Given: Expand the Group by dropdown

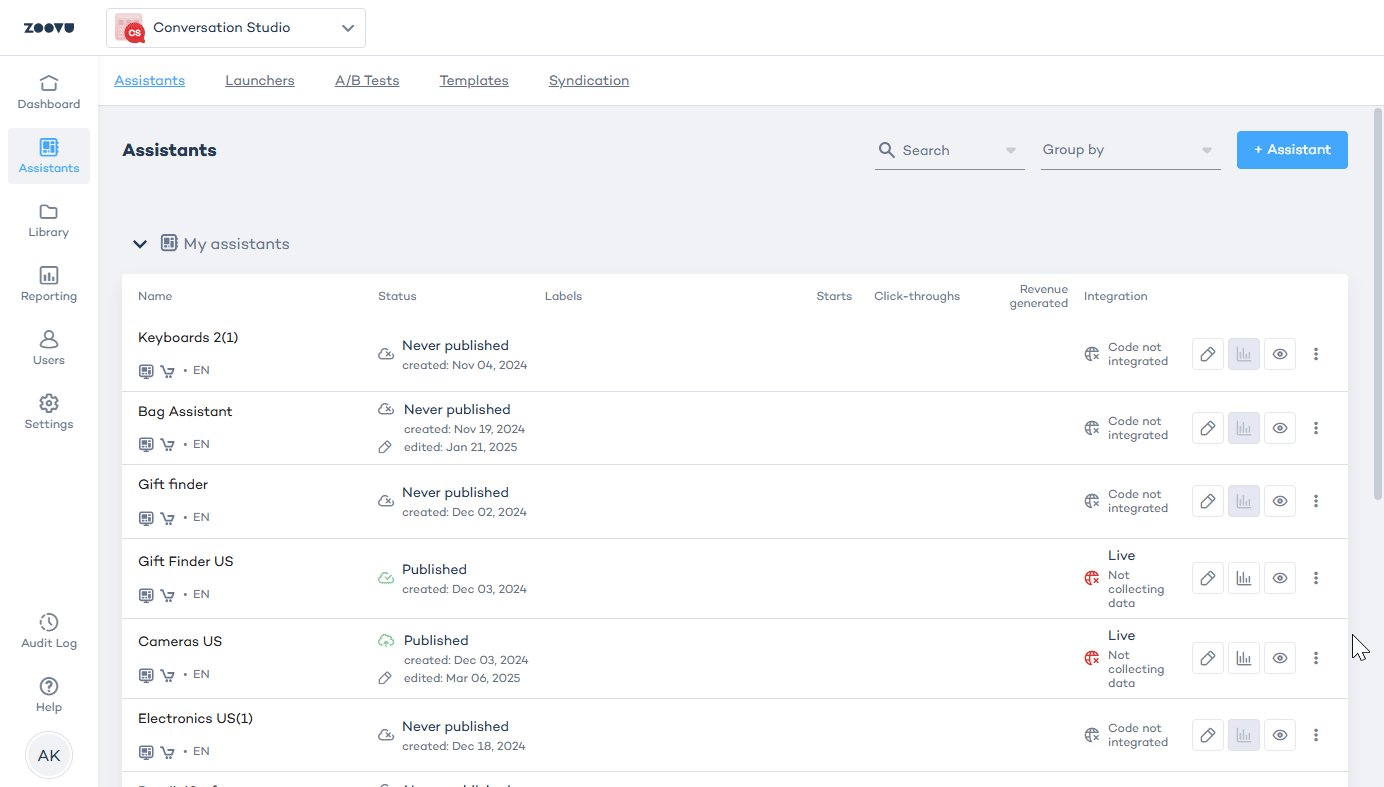Looking at the screenshot, I should [1130, 150].
